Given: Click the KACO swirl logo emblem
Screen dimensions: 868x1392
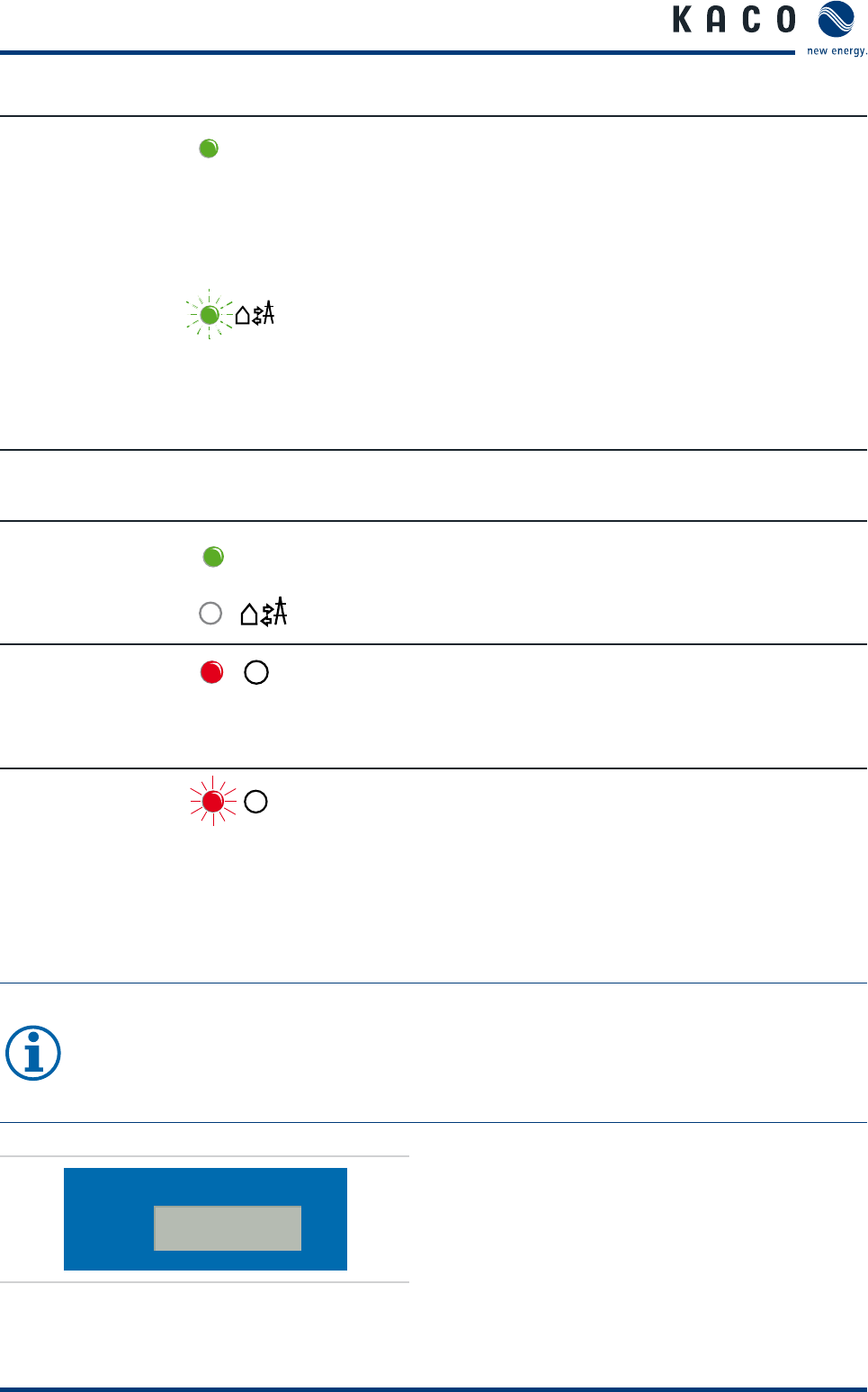Looking at the screenshot, I should pos(836,19).
